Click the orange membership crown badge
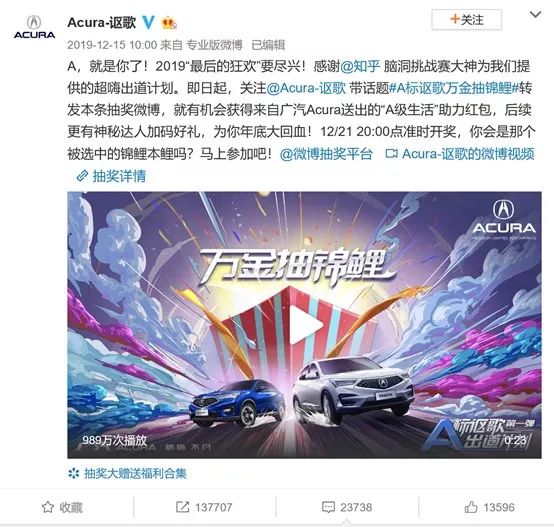The width and height of the screenshot is (554, 527). click(169, 23)
